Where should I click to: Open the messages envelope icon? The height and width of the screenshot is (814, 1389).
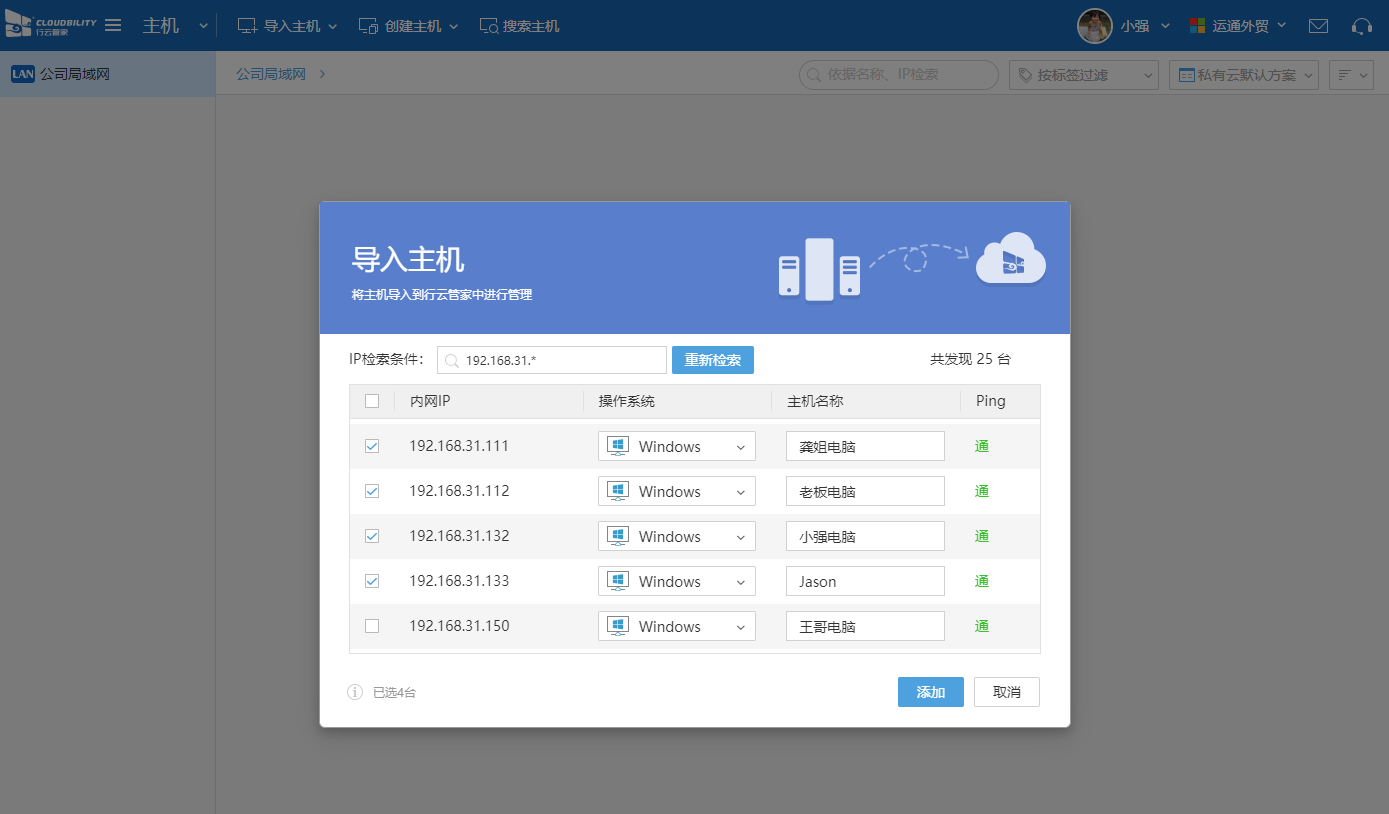click(1318, 26)
